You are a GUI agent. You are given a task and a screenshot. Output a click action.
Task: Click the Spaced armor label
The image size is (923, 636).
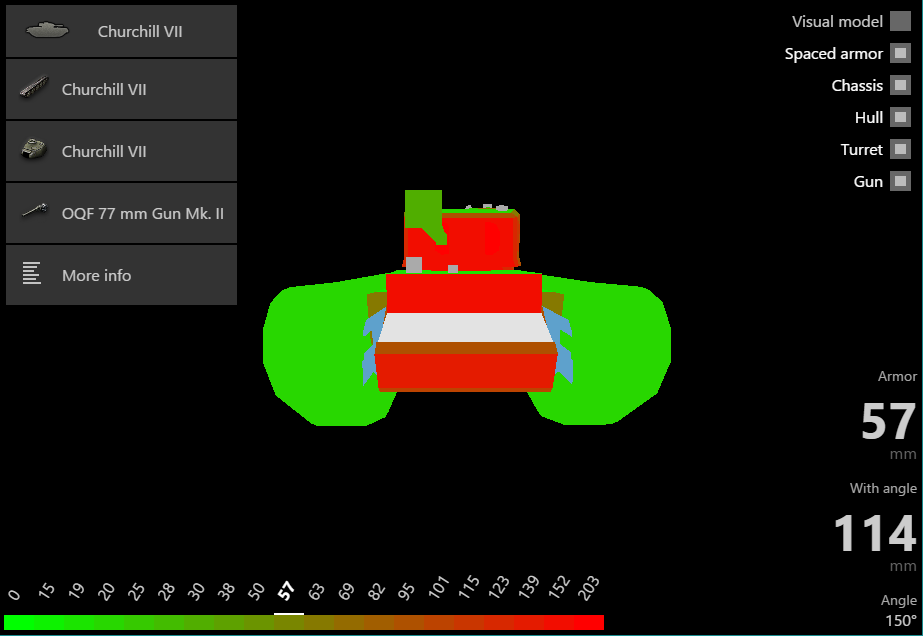click(834, 54)
